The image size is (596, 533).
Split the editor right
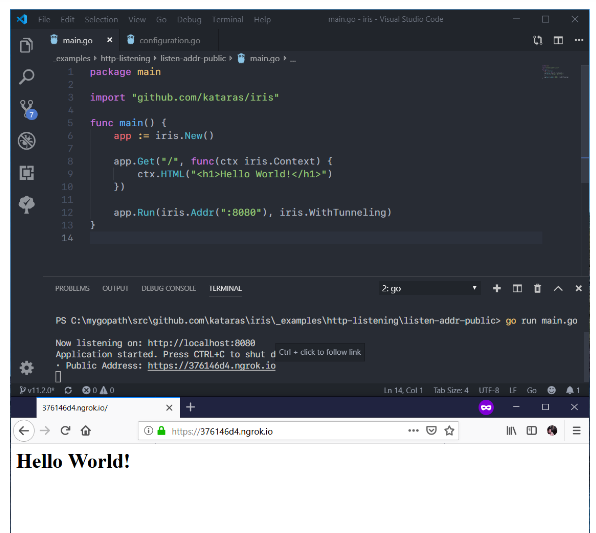coord(558,40)
